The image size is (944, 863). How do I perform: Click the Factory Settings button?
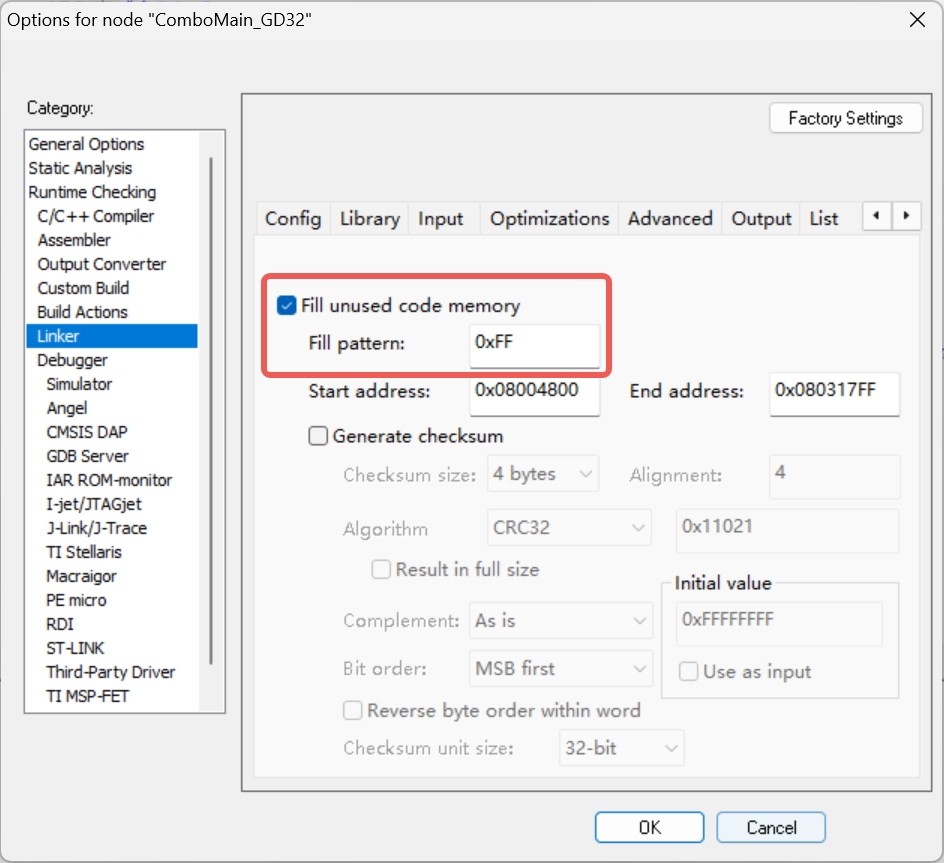[845, 118]
